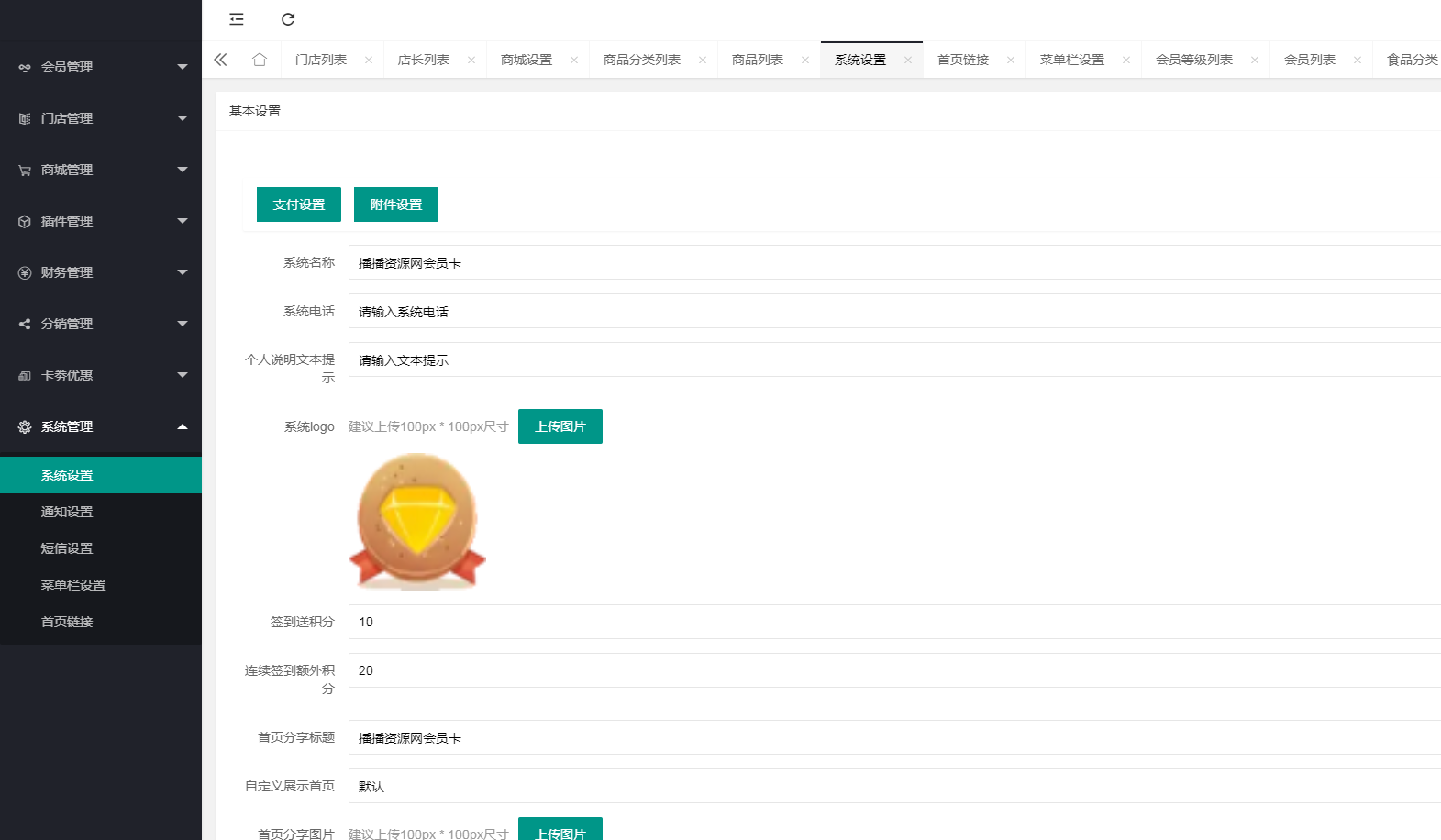Screen dimensions: 1441x840
Task: Click the 签到送积分 input field
Action: pos(894,622)
